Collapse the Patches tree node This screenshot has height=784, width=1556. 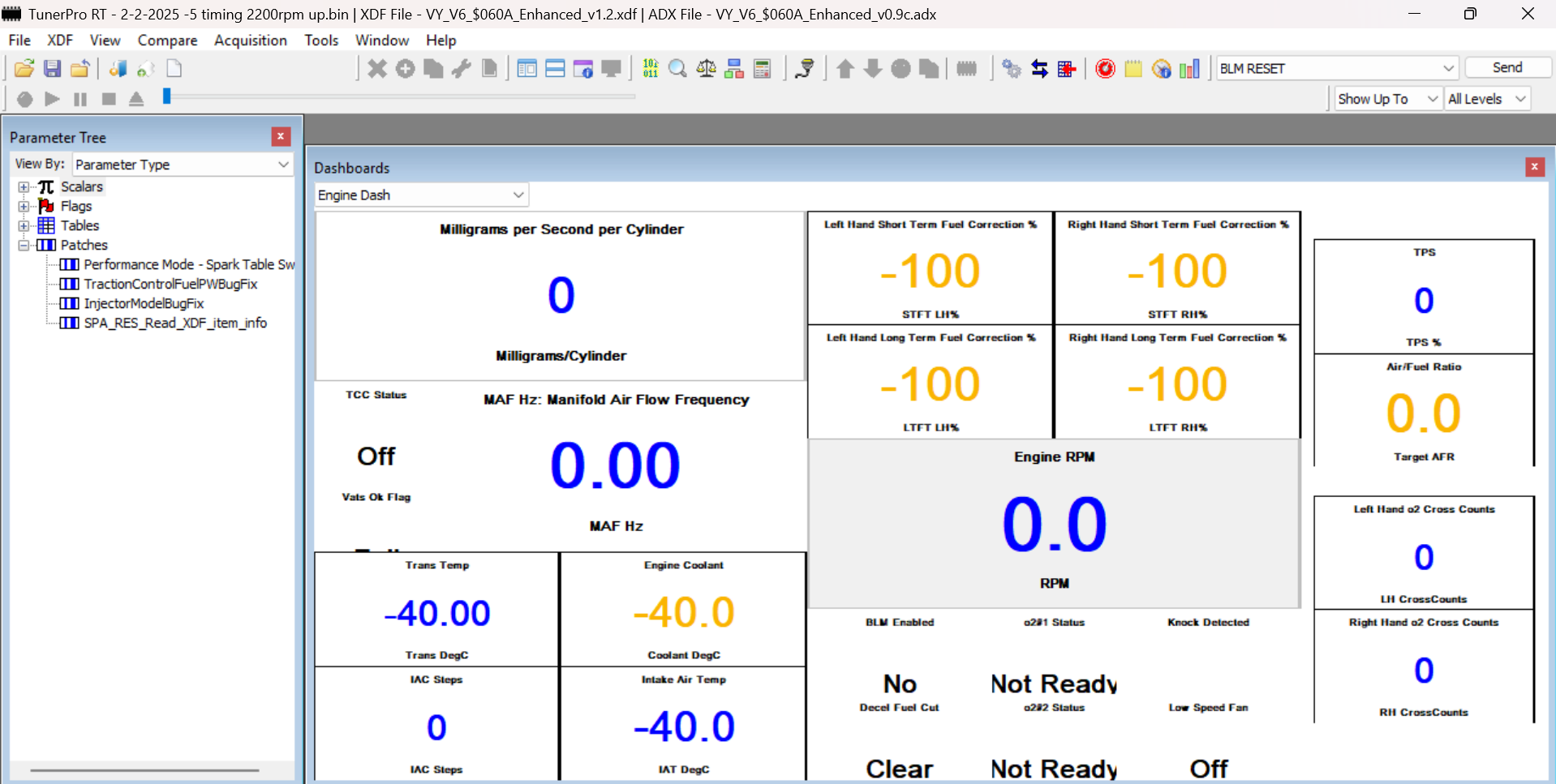pyautogui.click(x=24, y=246)
